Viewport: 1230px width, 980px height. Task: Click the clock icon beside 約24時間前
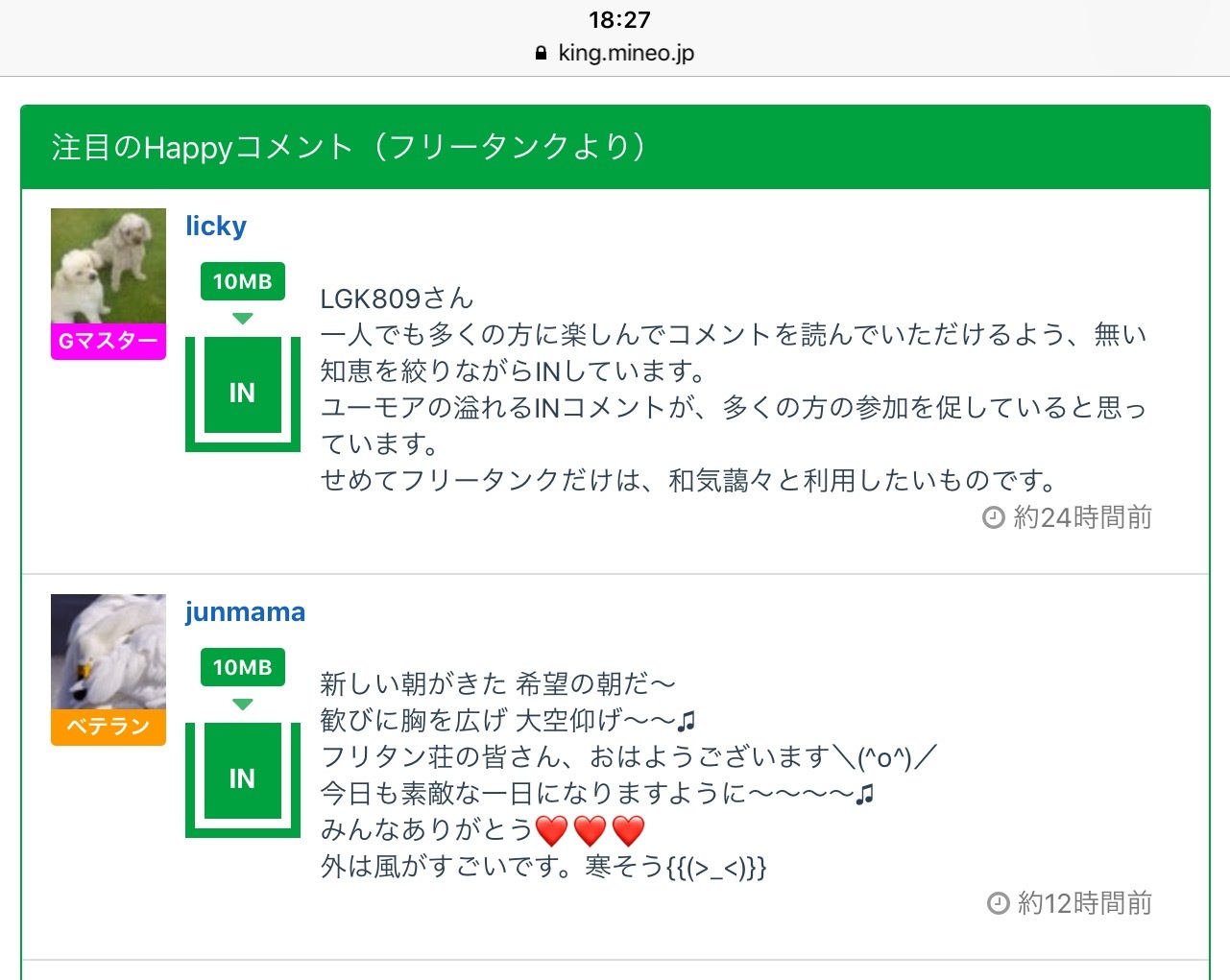coord(994,518)
